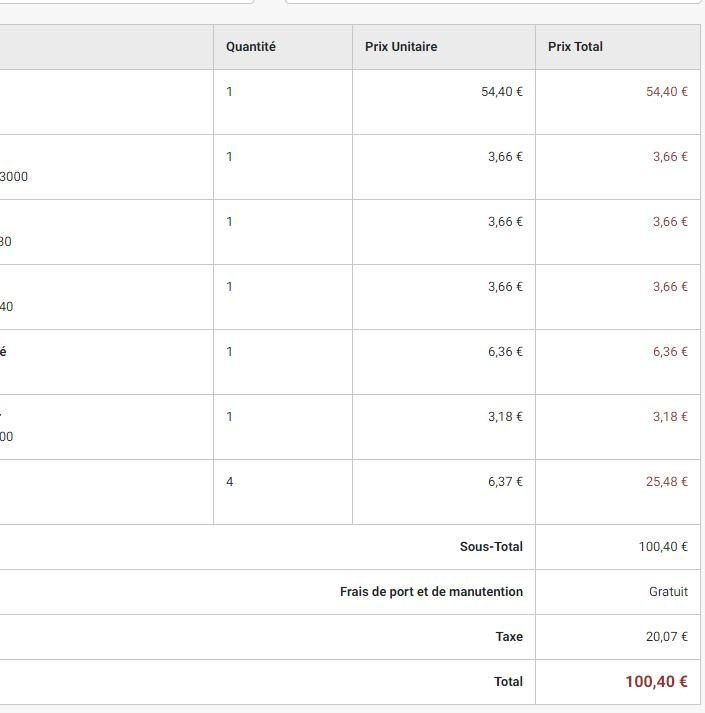Click the Quantité column header
The height and width of the screenshot is (713, 705).
[251, 47]
